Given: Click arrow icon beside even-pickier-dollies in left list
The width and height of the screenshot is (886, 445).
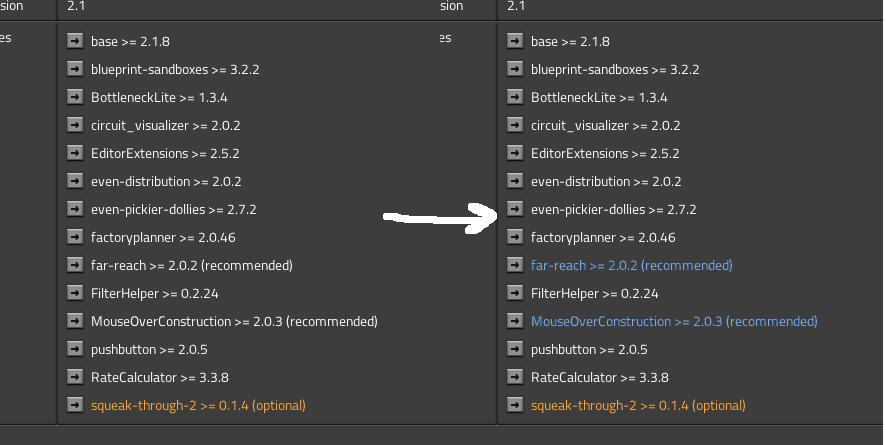Looking at the screenshot, I should 75,209.
